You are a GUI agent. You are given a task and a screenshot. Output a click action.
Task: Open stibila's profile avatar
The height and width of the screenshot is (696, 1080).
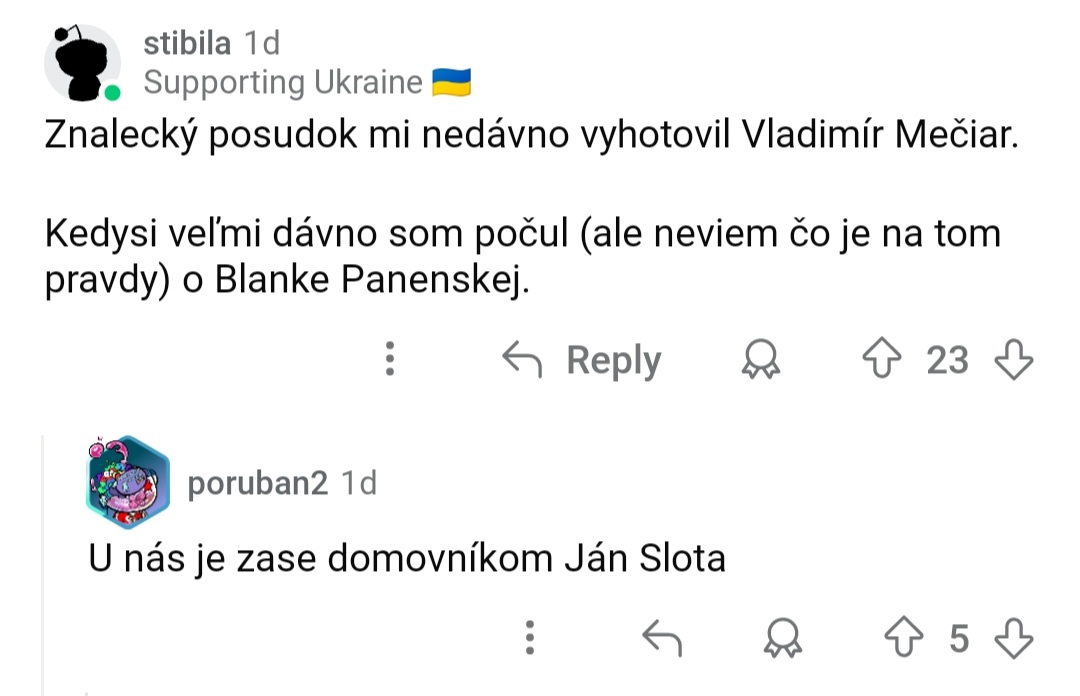click(82, 64)
